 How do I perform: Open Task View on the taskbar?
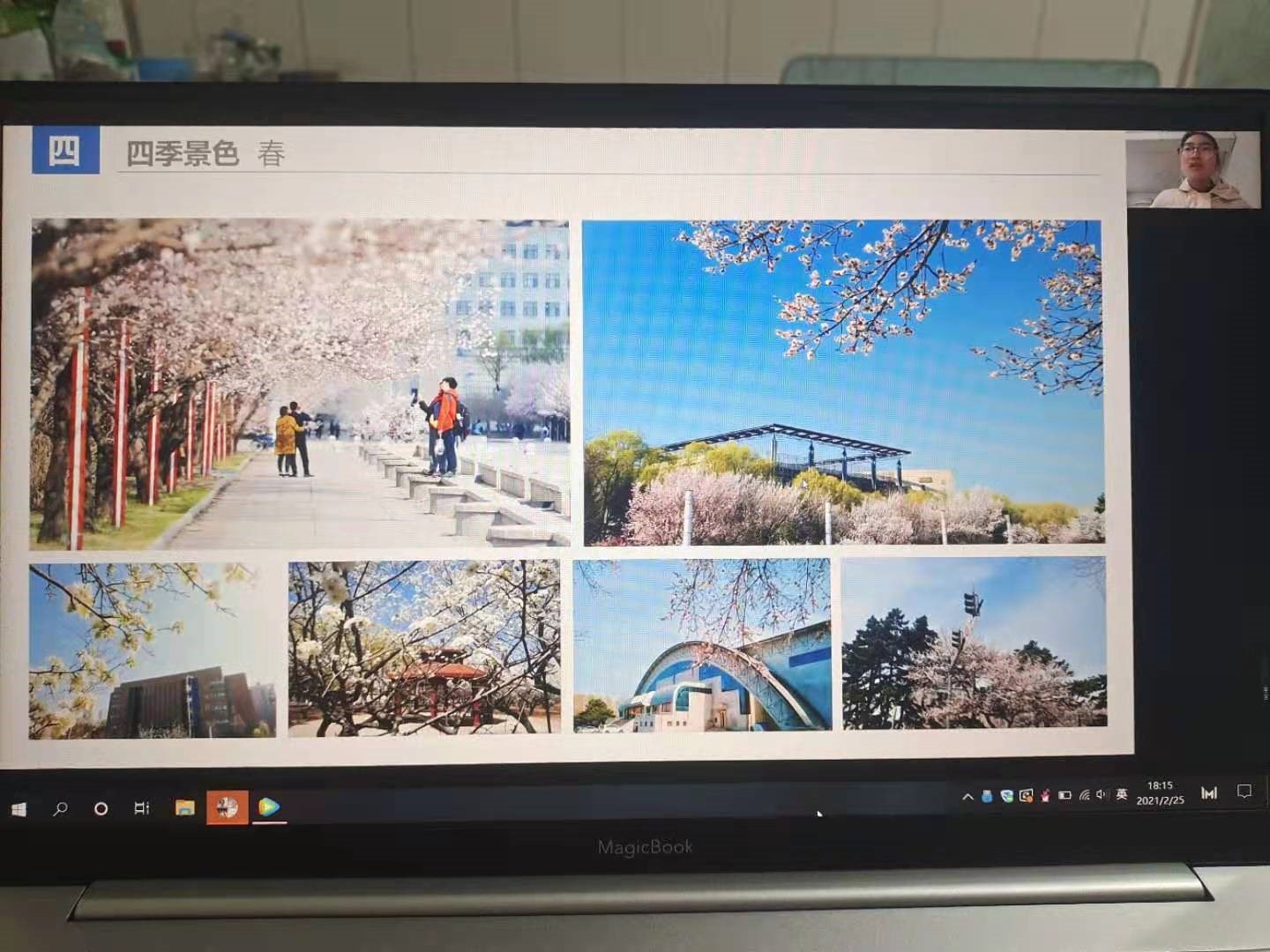(x=141, y=807)
